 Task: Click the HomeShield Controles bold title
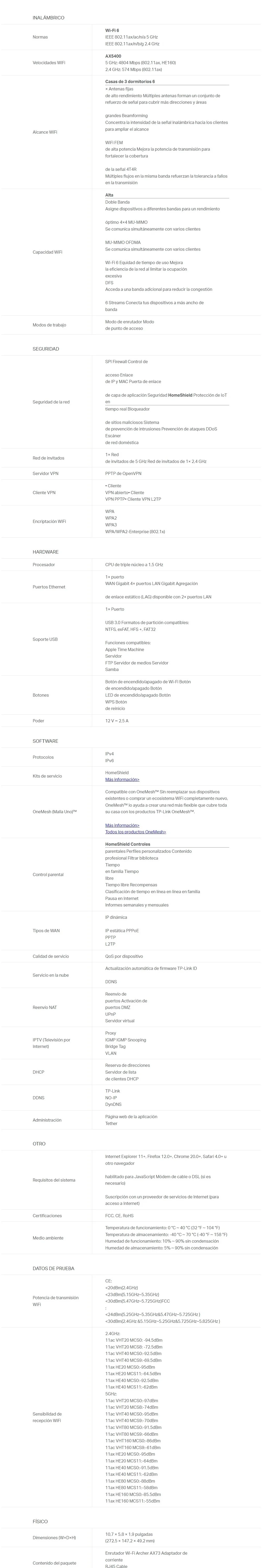pos(127,844)
